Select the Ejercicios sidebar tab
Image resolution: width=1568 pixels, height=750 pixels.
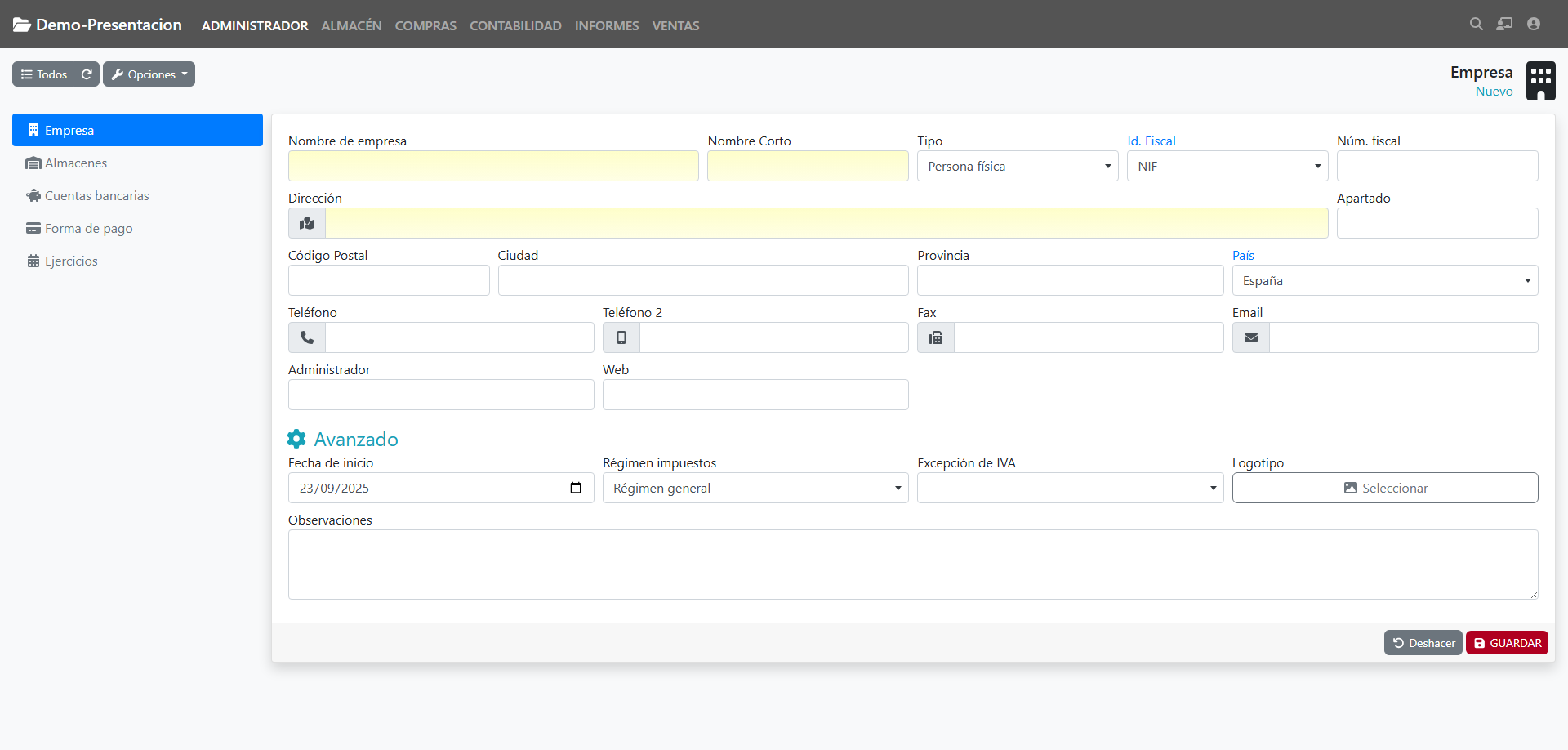pyautogui.click(x=71, y=261)
